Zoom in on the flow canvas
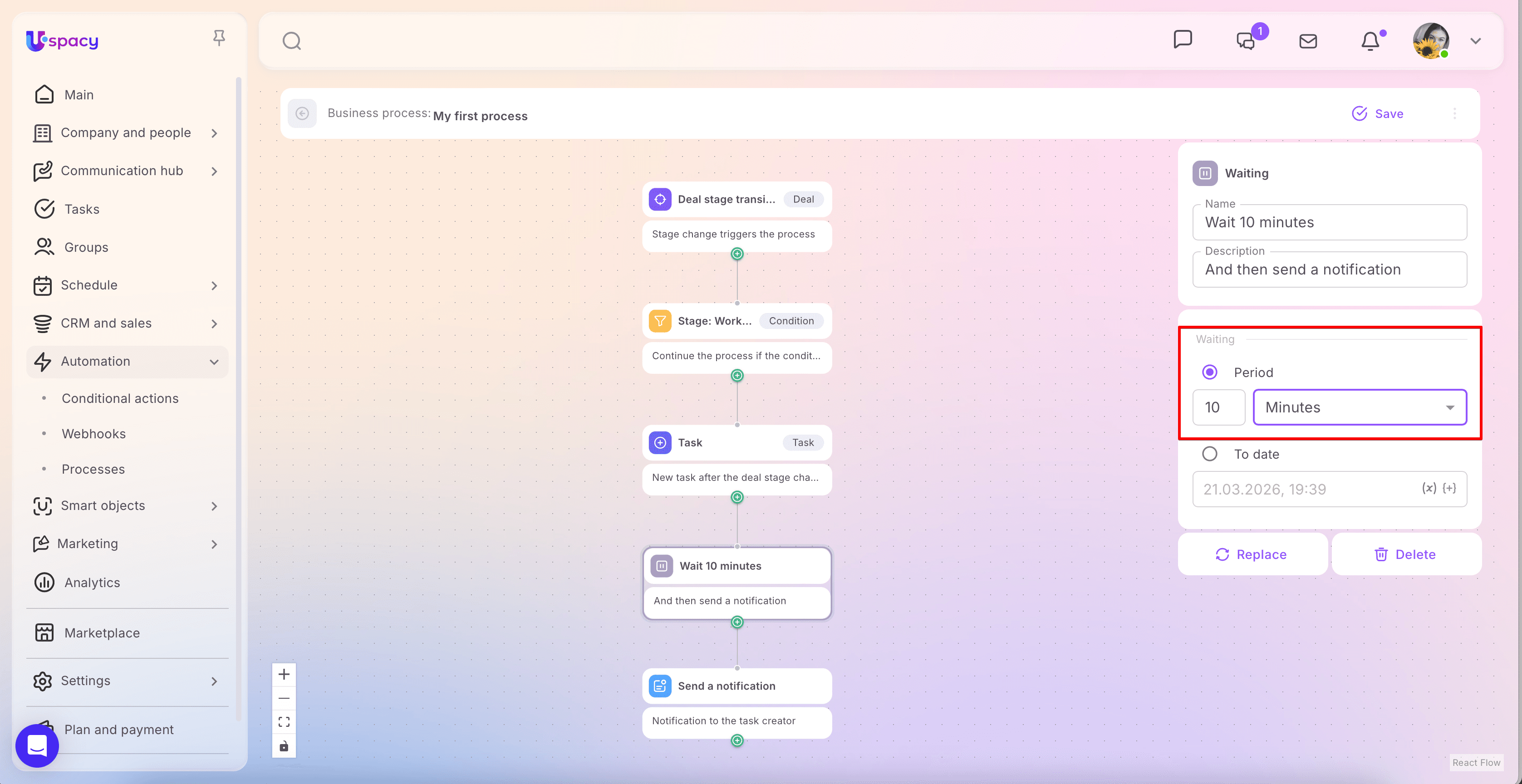The width and height of the screenshot is (1522, 784). (x=284, y=674)
